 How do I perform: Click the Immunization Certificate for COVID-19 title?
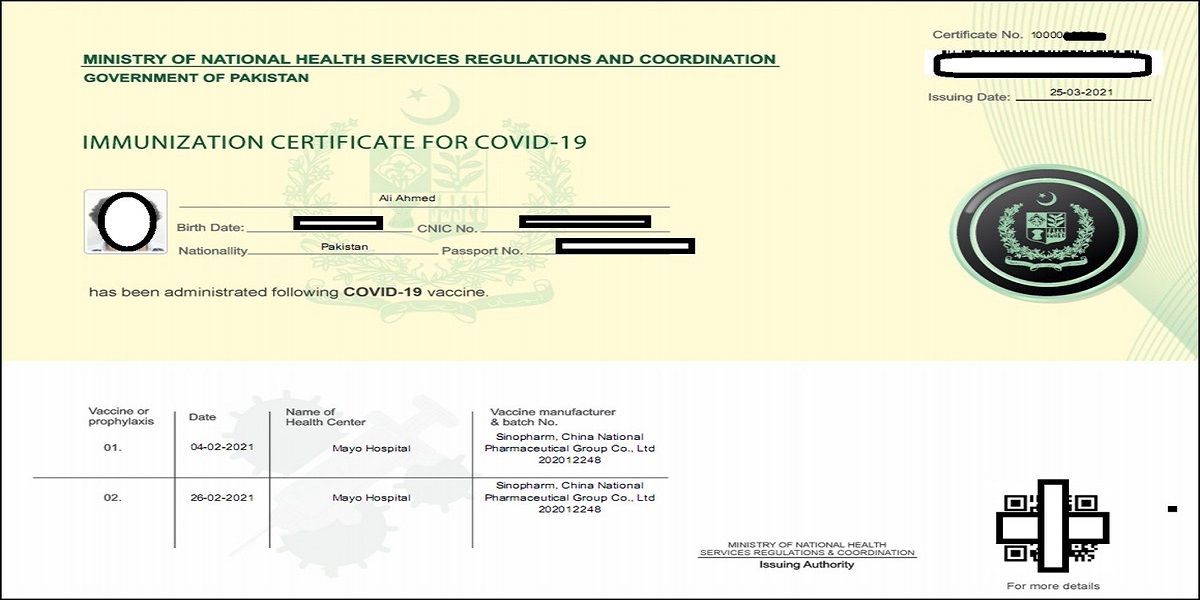coord(334,142)
